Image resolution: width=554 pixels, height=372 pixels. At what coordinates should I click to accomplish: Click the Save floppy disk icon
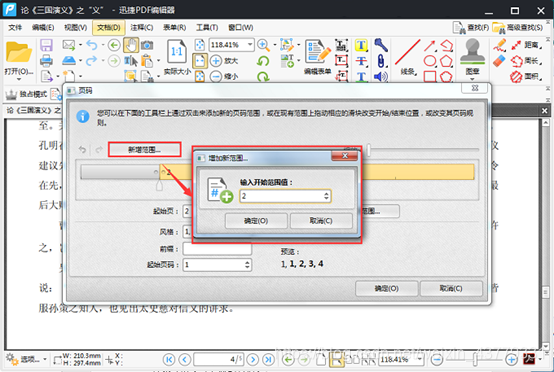[x=46, y=45]
